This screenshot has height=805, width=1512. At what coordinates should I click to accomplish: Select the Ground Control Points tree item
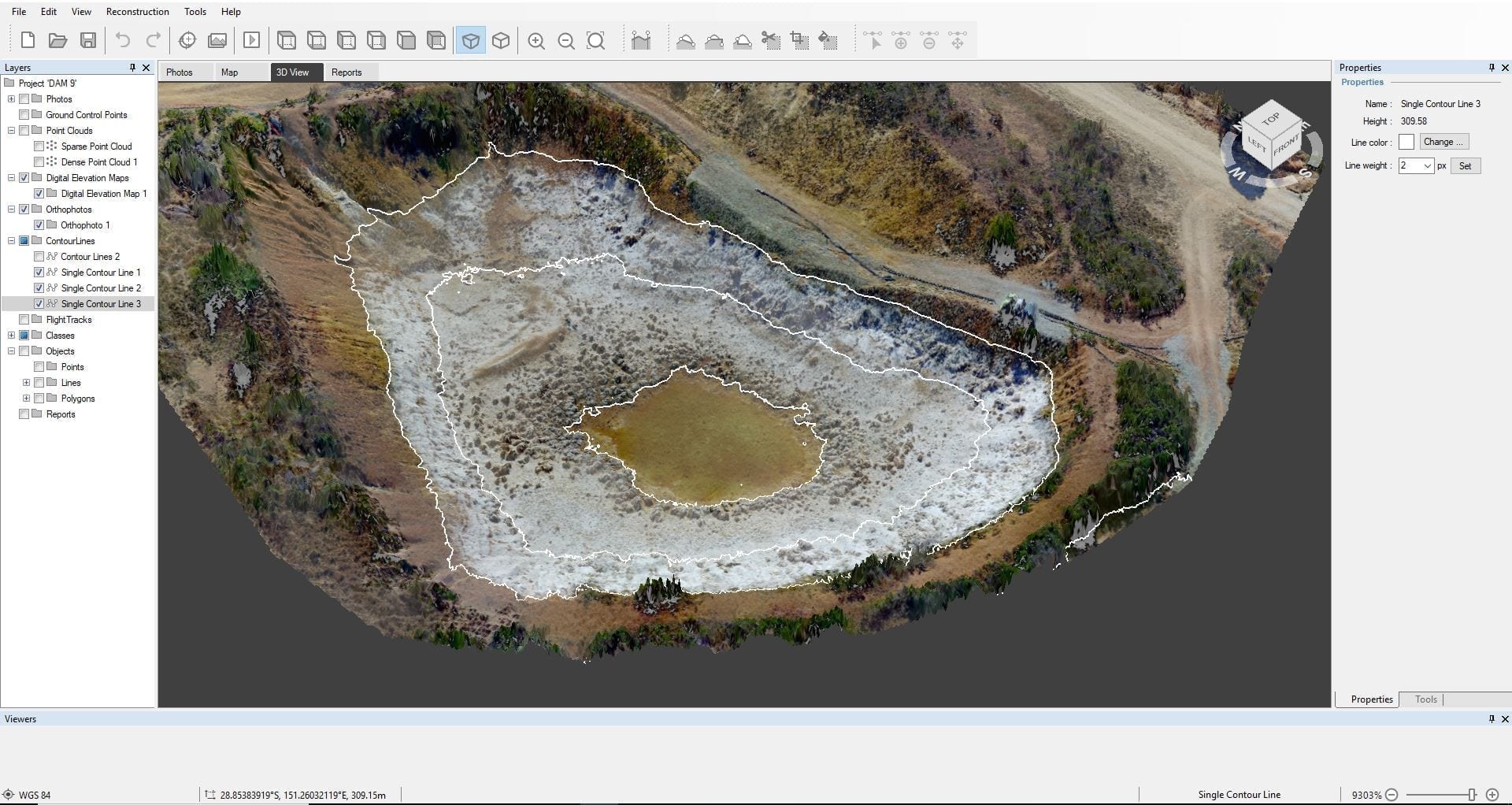(86, 115)
